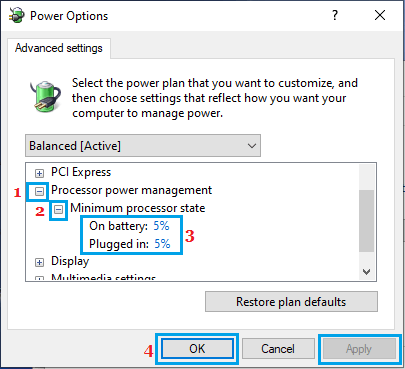
Task: Click the green battery plug icon
Action: click(x=45, y=96)
